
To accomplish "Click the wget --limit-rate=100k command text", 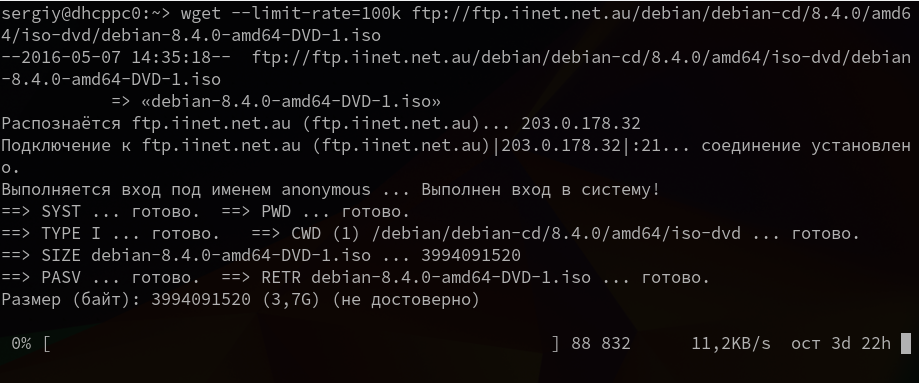I will coord(291,13).
